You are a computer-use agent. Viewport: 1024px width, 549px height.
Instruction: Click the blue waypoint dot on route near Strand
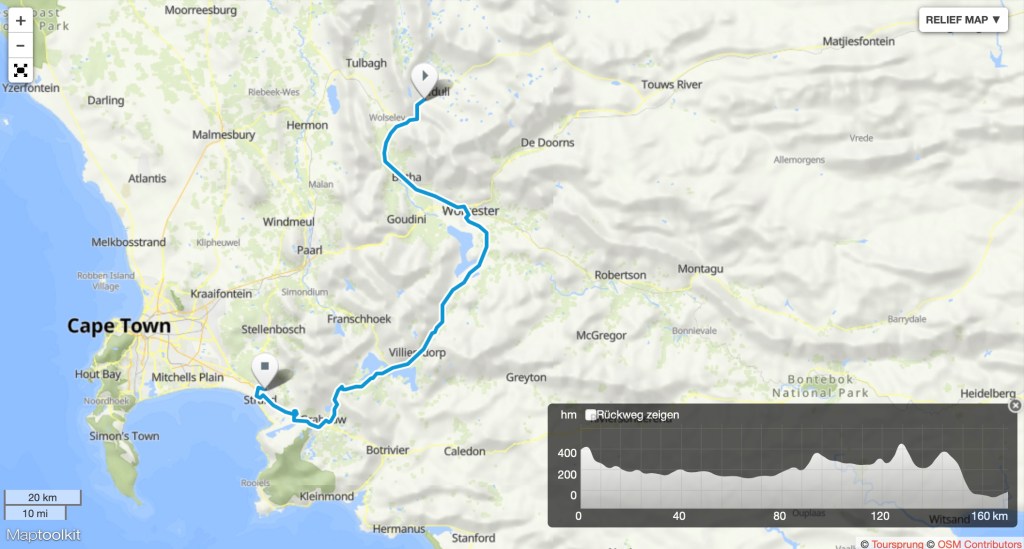click(x=295, y=413)
